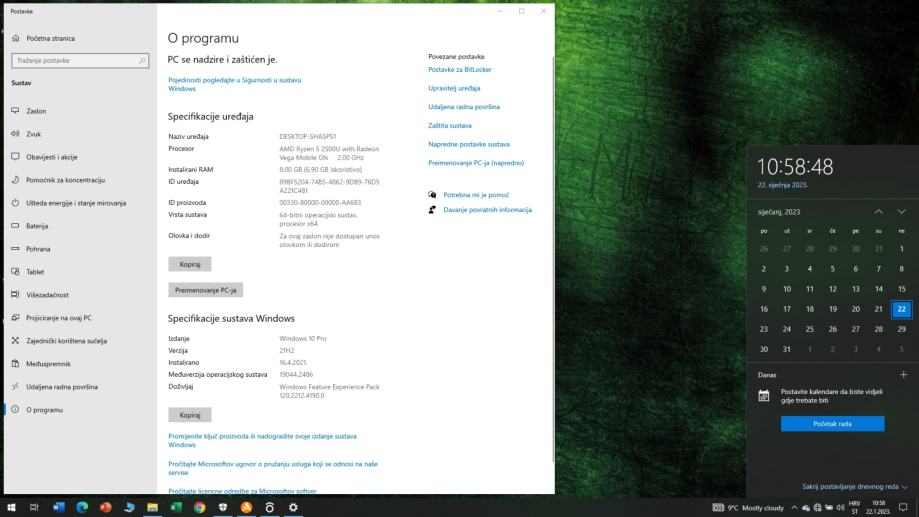Go to next month with calendar down chevron
The height and width of the screenshot is (517, 919).
click(x=901, y=212)
